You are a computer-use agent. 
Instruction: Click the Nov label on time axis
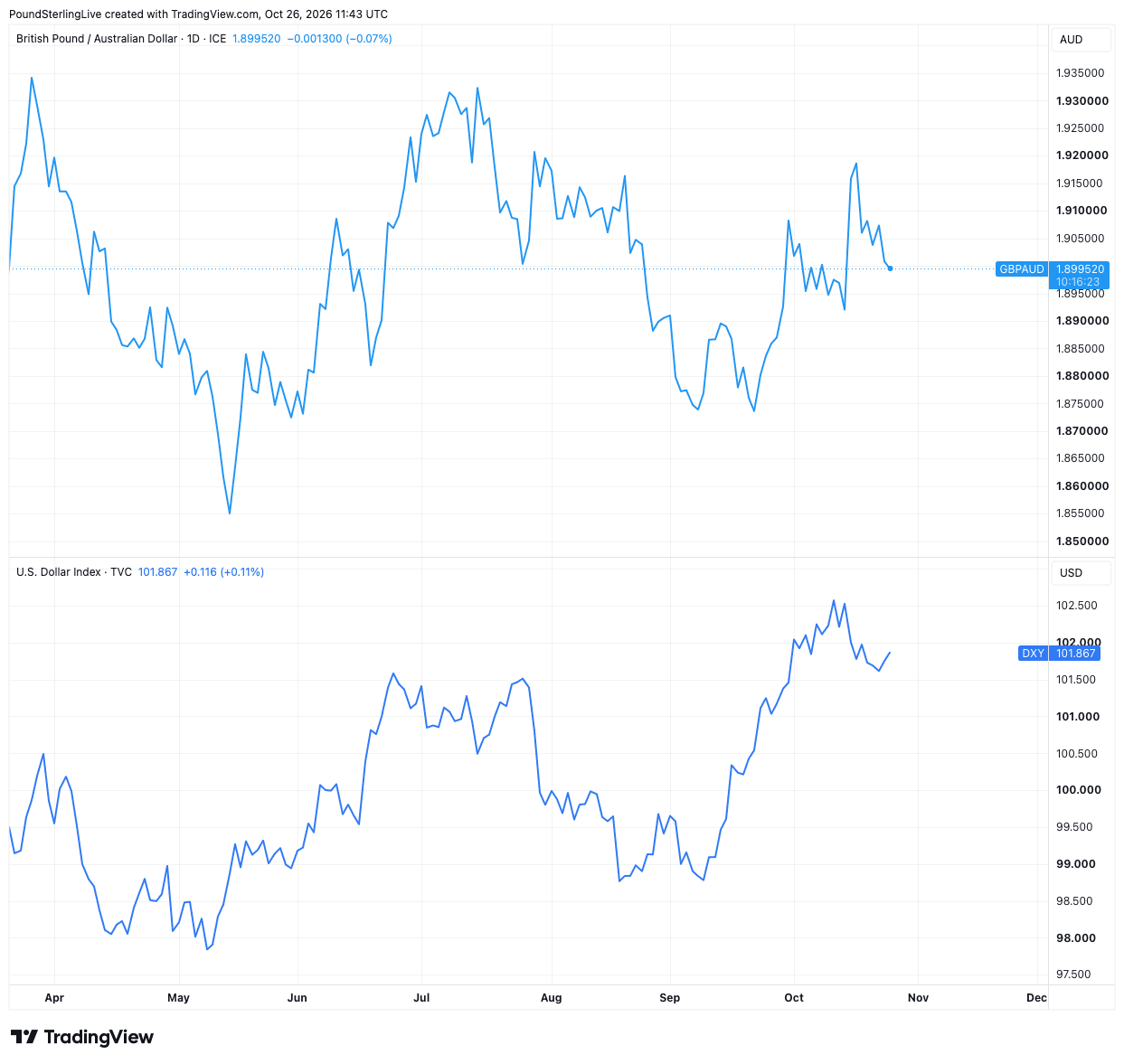(918, 998)
